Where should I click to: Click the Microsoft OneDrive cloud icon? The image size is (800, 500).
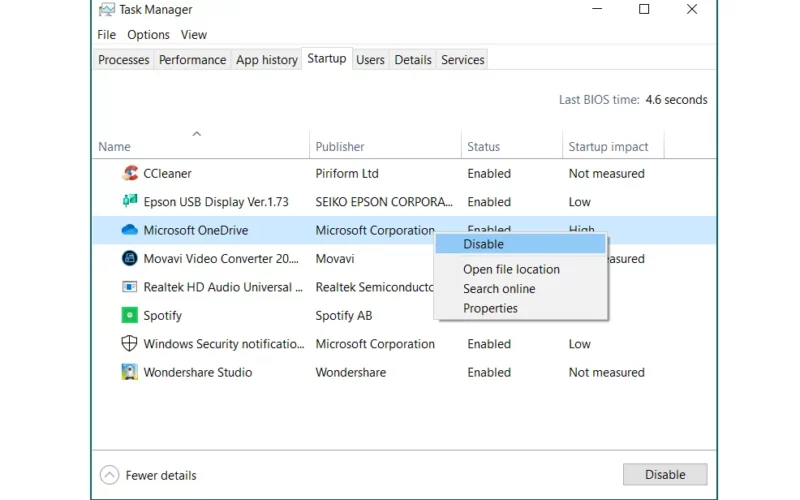130,230
